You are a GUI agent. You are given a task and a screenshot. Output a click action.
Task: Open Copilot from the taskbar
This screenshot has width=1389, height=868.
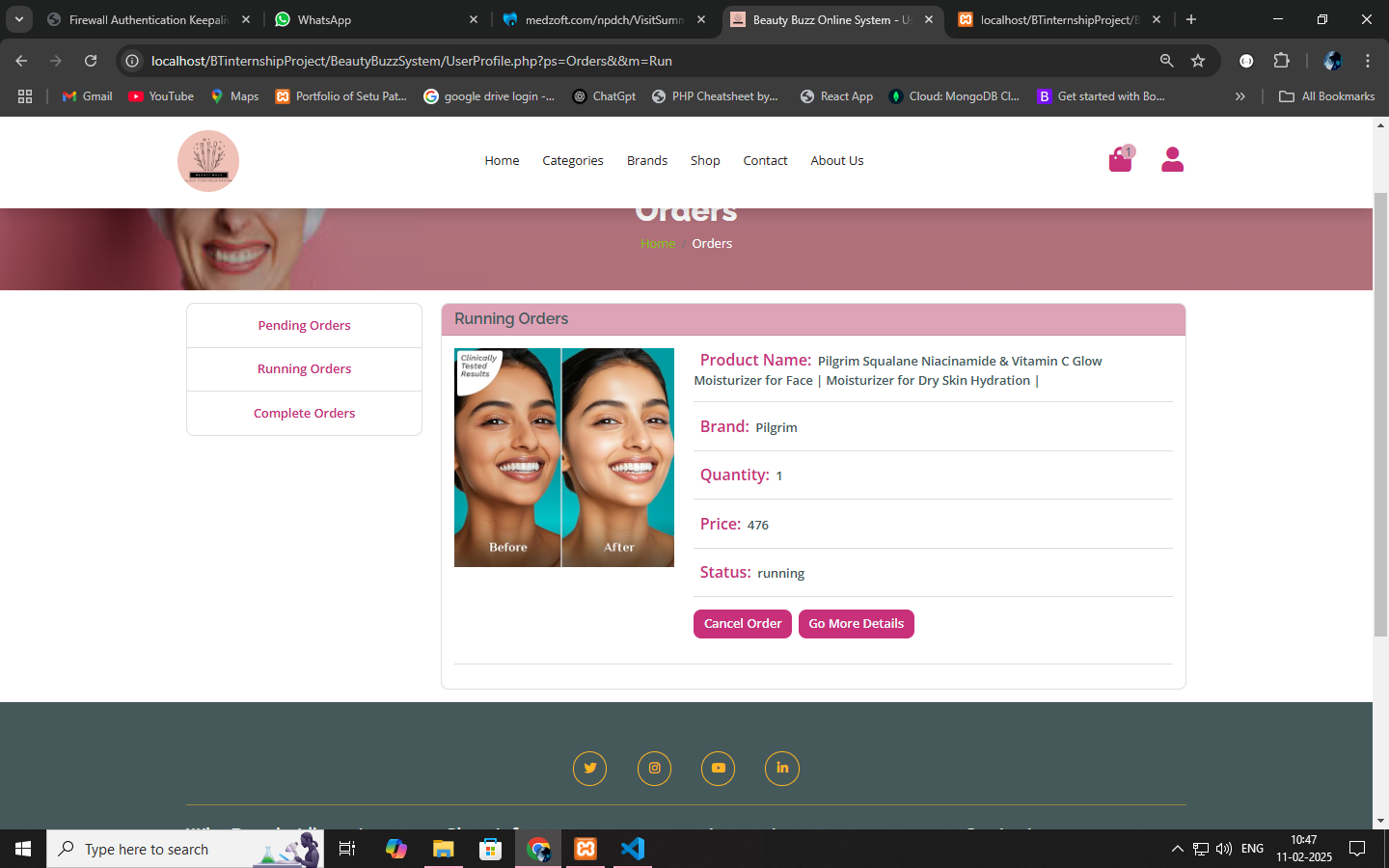(x=395, y=849)
